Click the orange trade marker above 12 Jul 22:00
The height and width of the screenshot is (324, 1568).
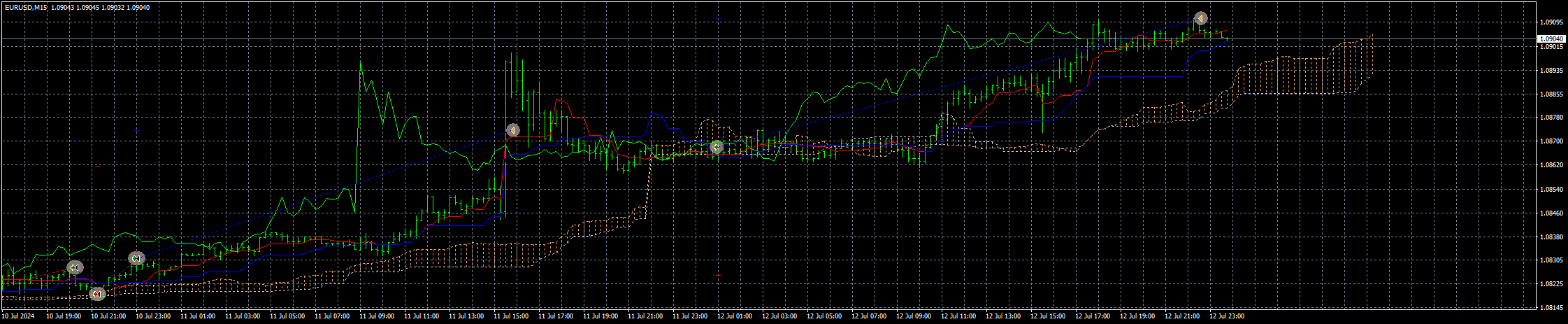1200,18
